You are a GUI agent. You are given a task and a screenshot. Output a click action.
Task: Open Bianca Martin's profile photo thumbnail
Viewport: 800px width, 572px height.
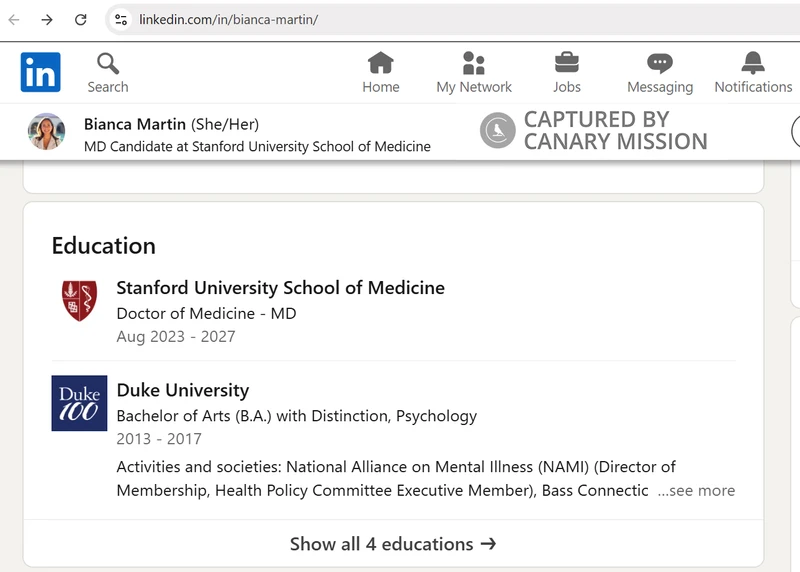tap(46, 132)
